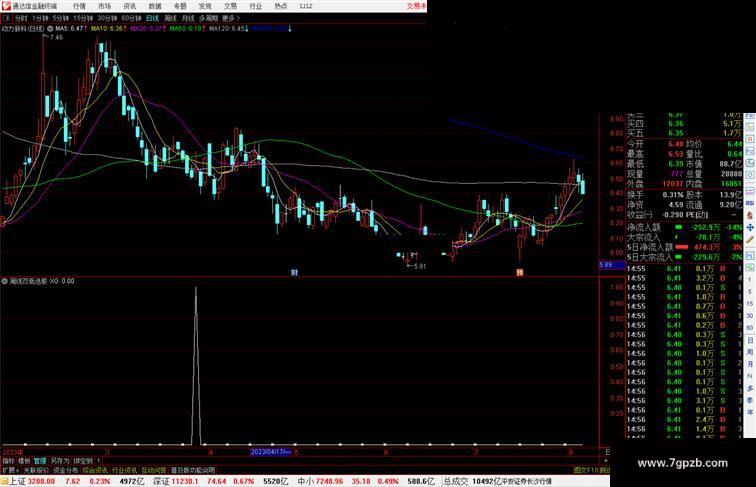Image resolution: width=756 pixels, height=487 pixels.
Task: Click the 上证 index in status bar
Action: click(x=17, y=481)
